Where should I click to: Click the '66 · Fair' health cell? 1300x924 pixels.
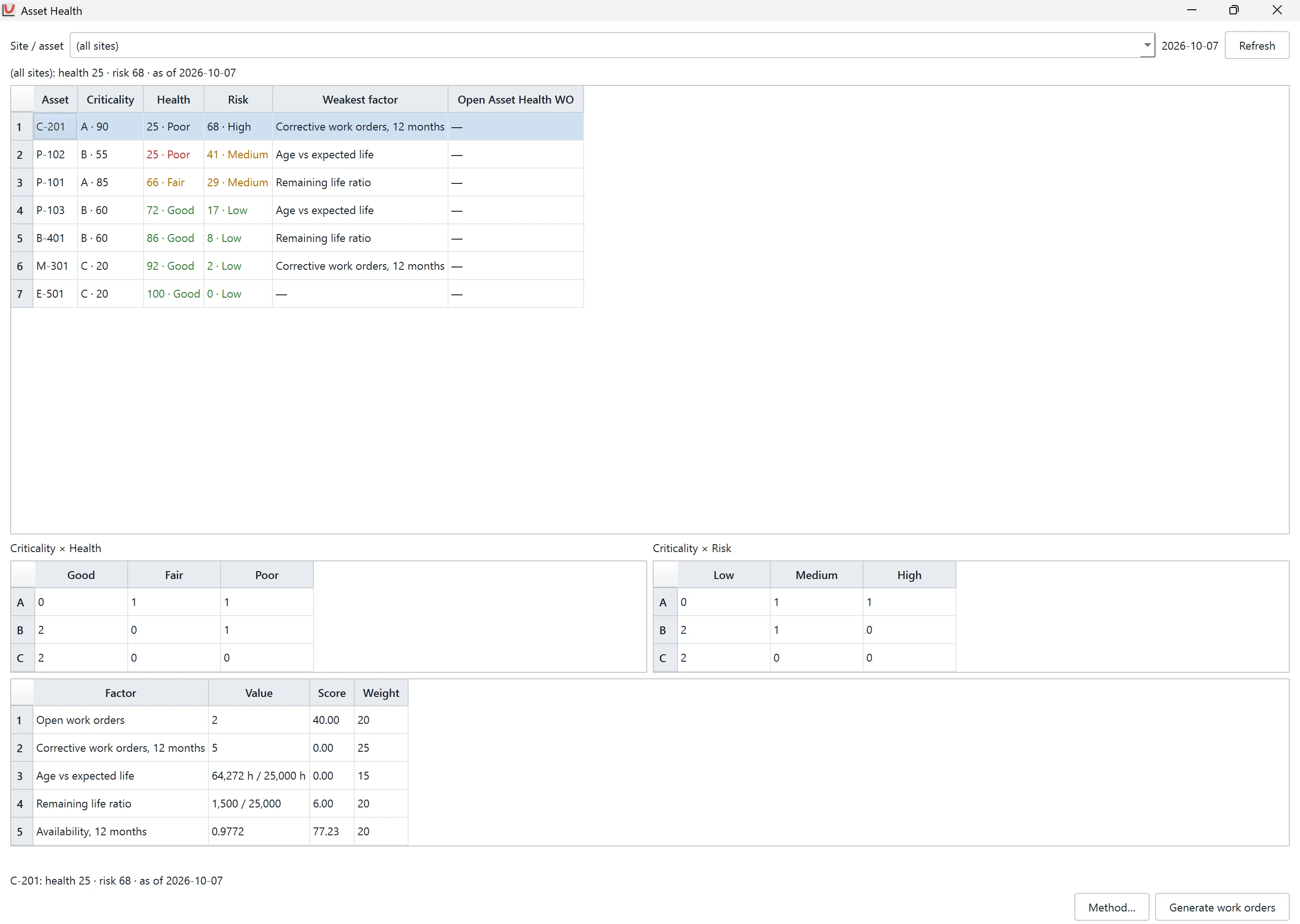174,182
